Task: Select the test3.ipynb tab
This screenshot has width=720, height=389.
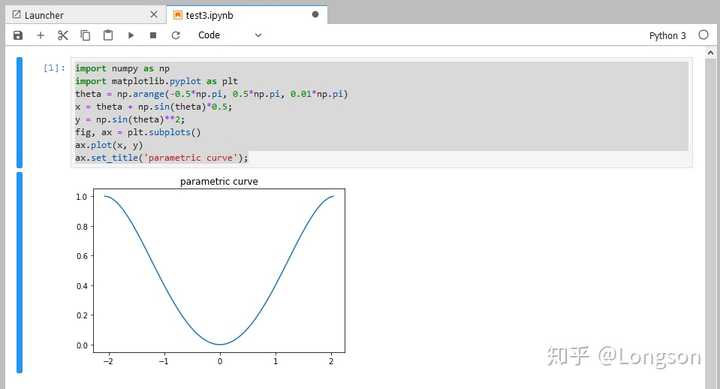Action: 247,15
